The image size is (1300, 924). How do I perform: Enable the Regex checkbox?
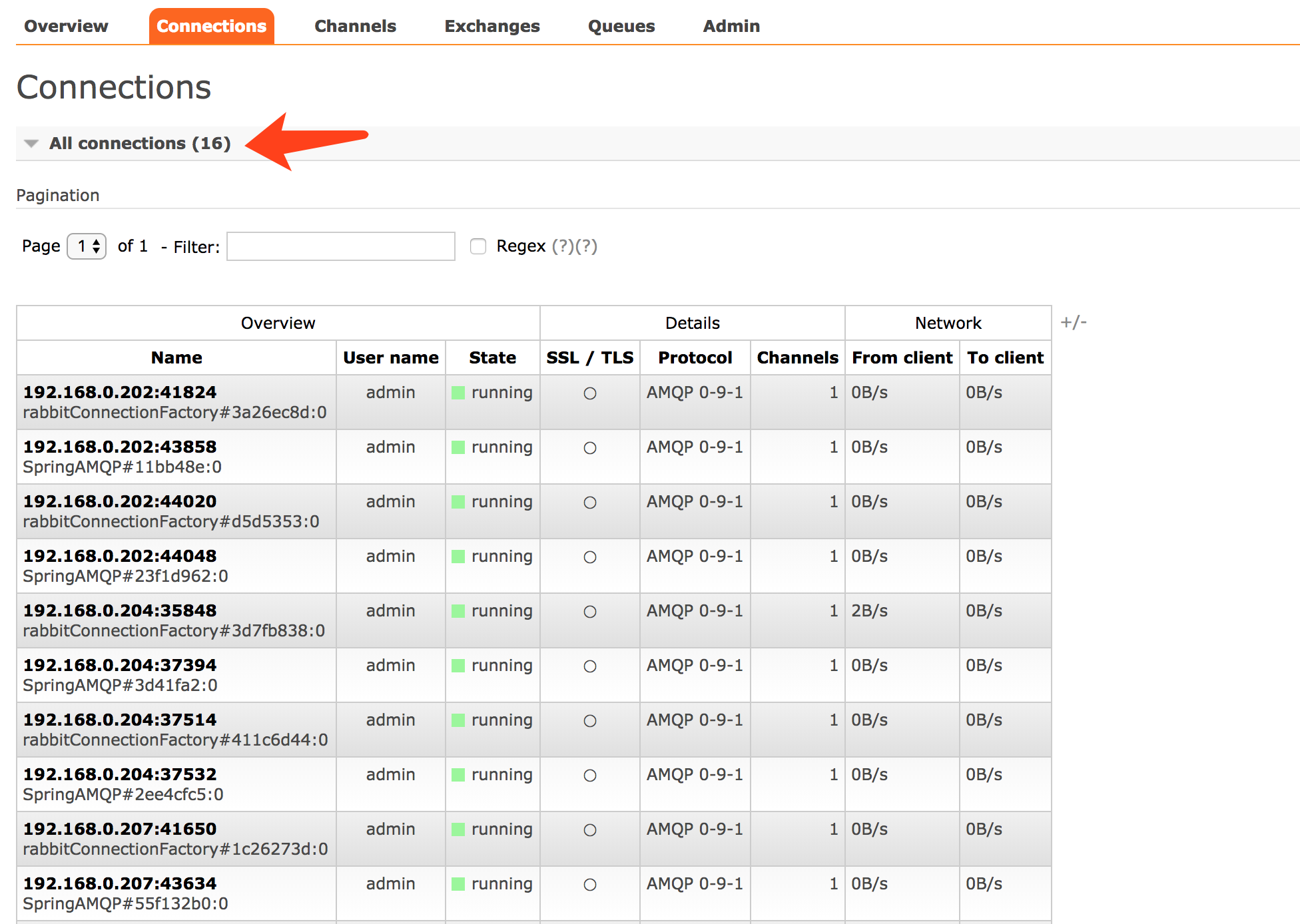point(478,246)
